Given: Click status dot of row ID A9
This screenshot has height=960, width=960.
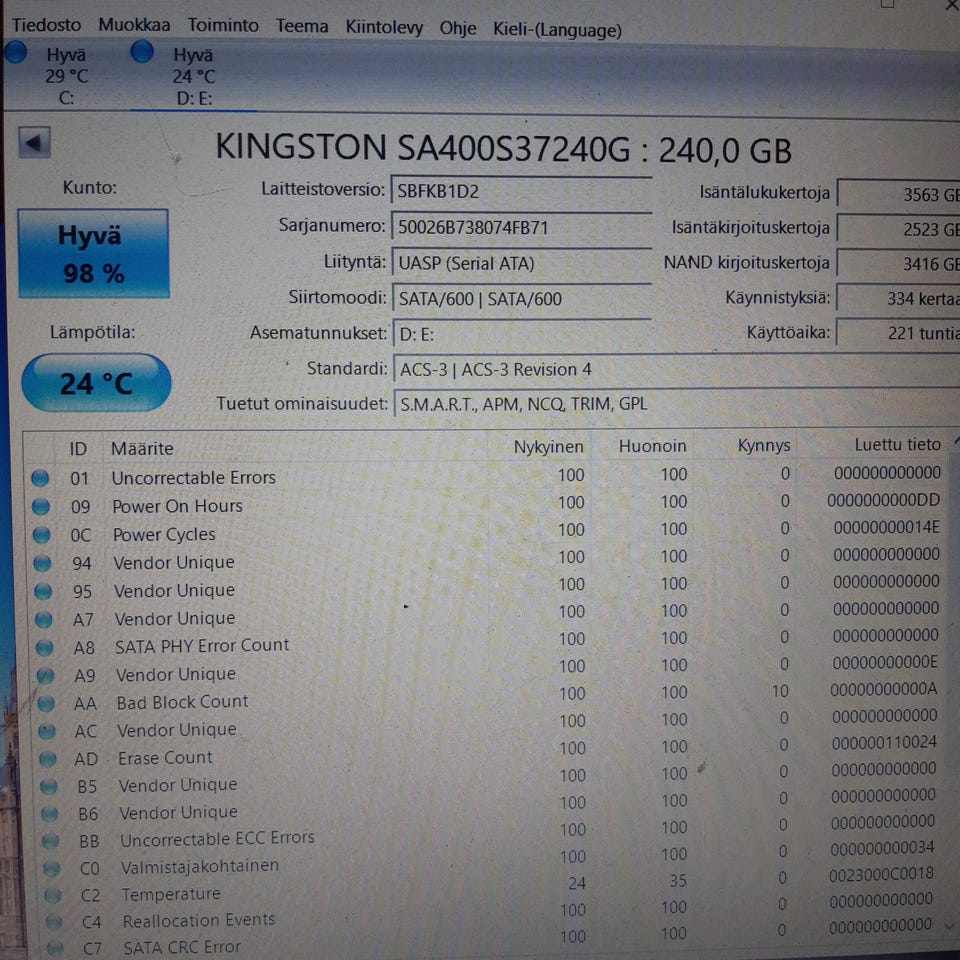Looking at the screenshot, I should [45, 675].
